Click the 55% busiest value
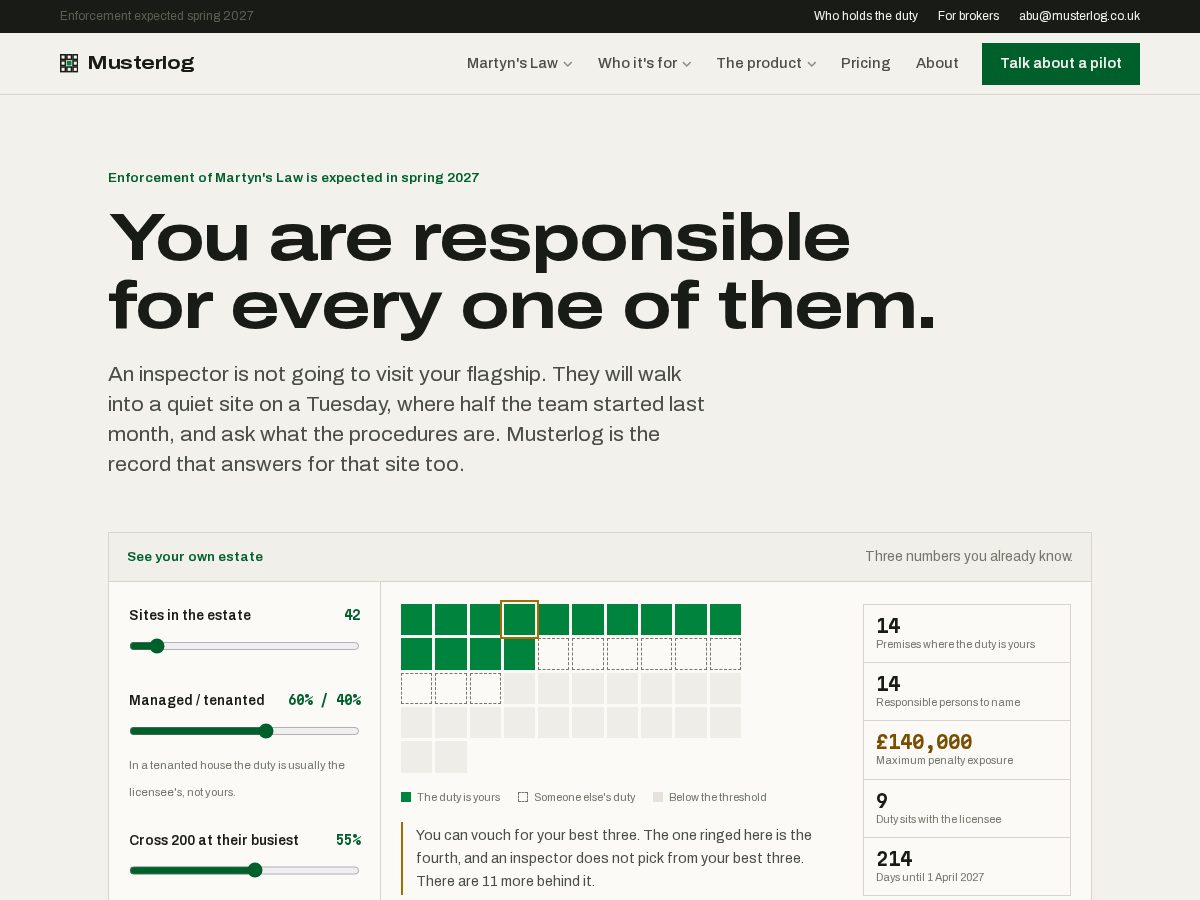Screen dimensions: 1200x900 click(x=348, y=840)
